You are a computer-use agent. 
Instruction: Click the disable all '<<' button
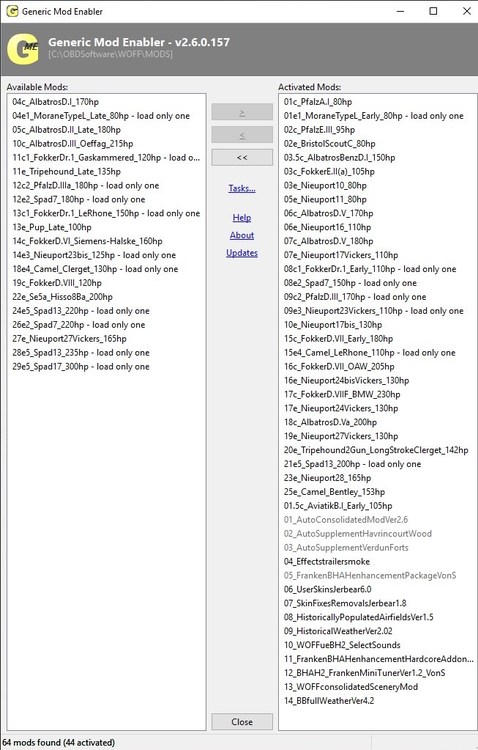click(242, 157)
